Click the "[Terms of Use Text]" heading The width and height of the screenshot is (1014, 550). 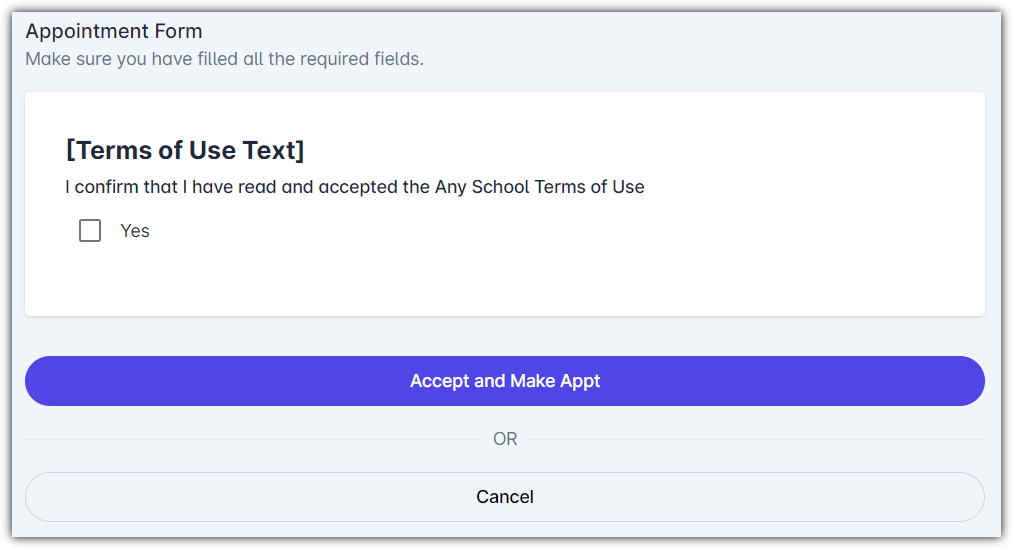pos(185,151)
